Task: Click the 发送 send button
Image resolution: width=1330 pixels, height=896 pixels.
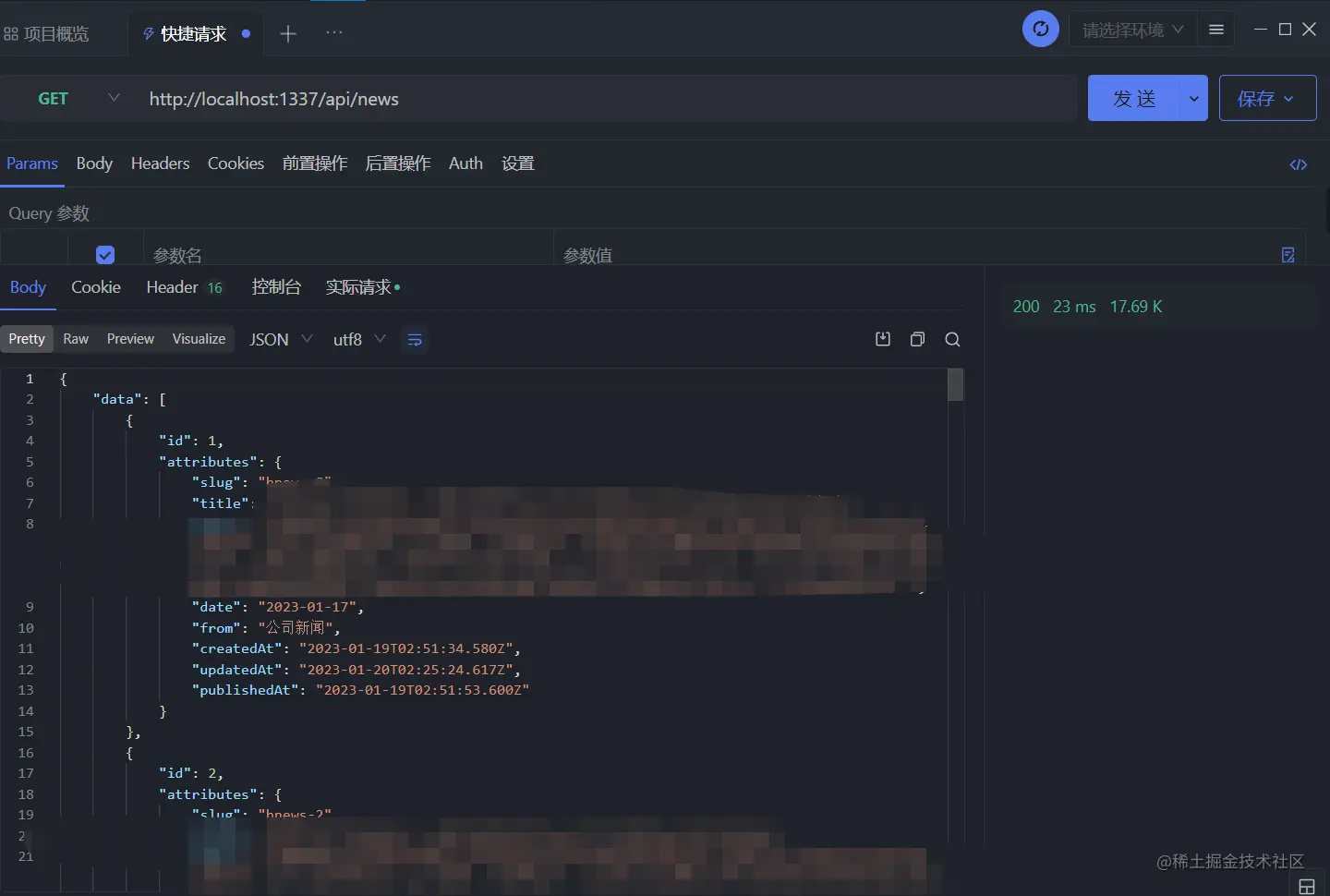Action: click(1132, 98)
